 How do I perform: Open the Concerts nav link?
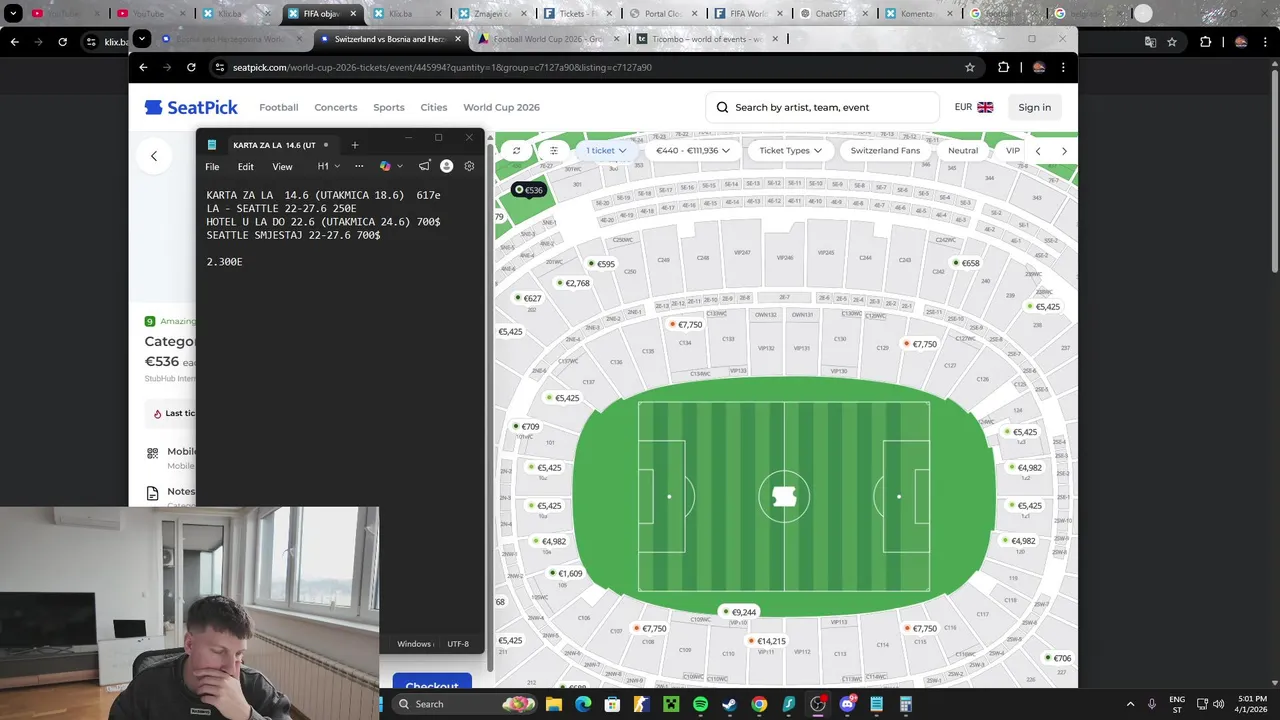[x=336, y=107]
